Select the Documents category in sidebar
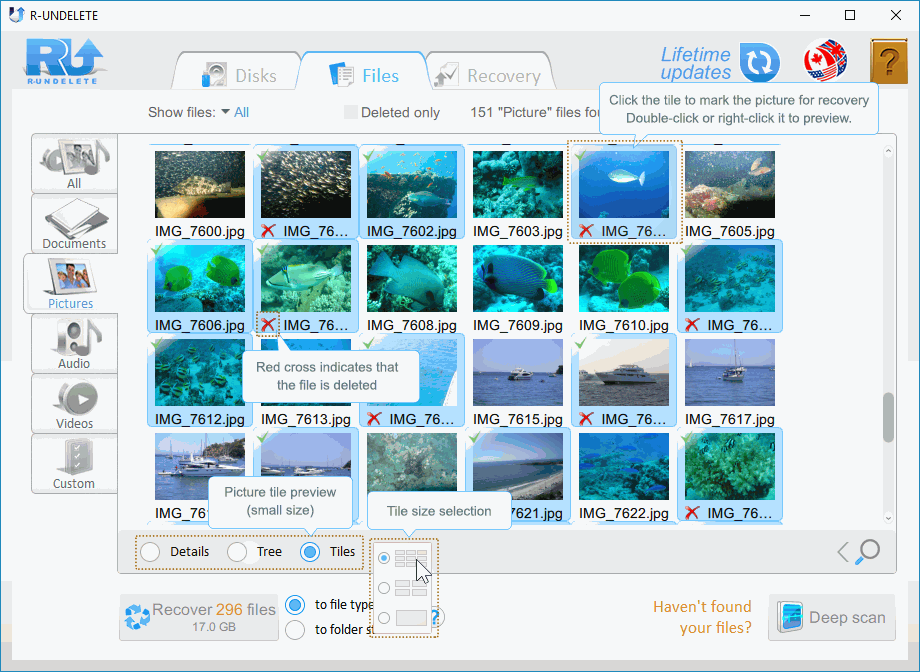Image resolution: width=920 pixels, height=672 pixels. (74, 223)
